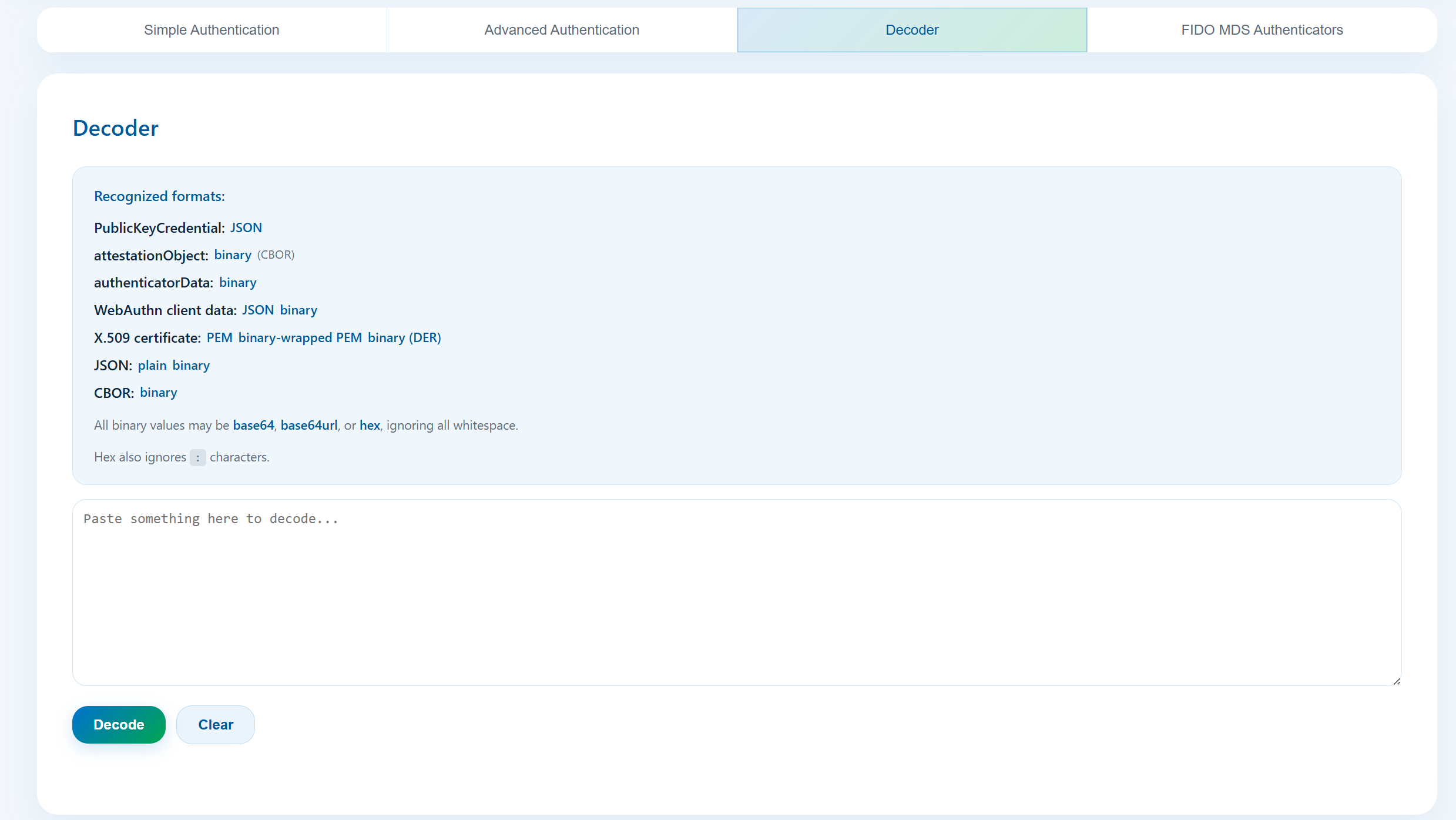The height and width of the screenshot is (820, 1456).
Task: Click X.509 certificate PEM link
Action: point(219,338)
